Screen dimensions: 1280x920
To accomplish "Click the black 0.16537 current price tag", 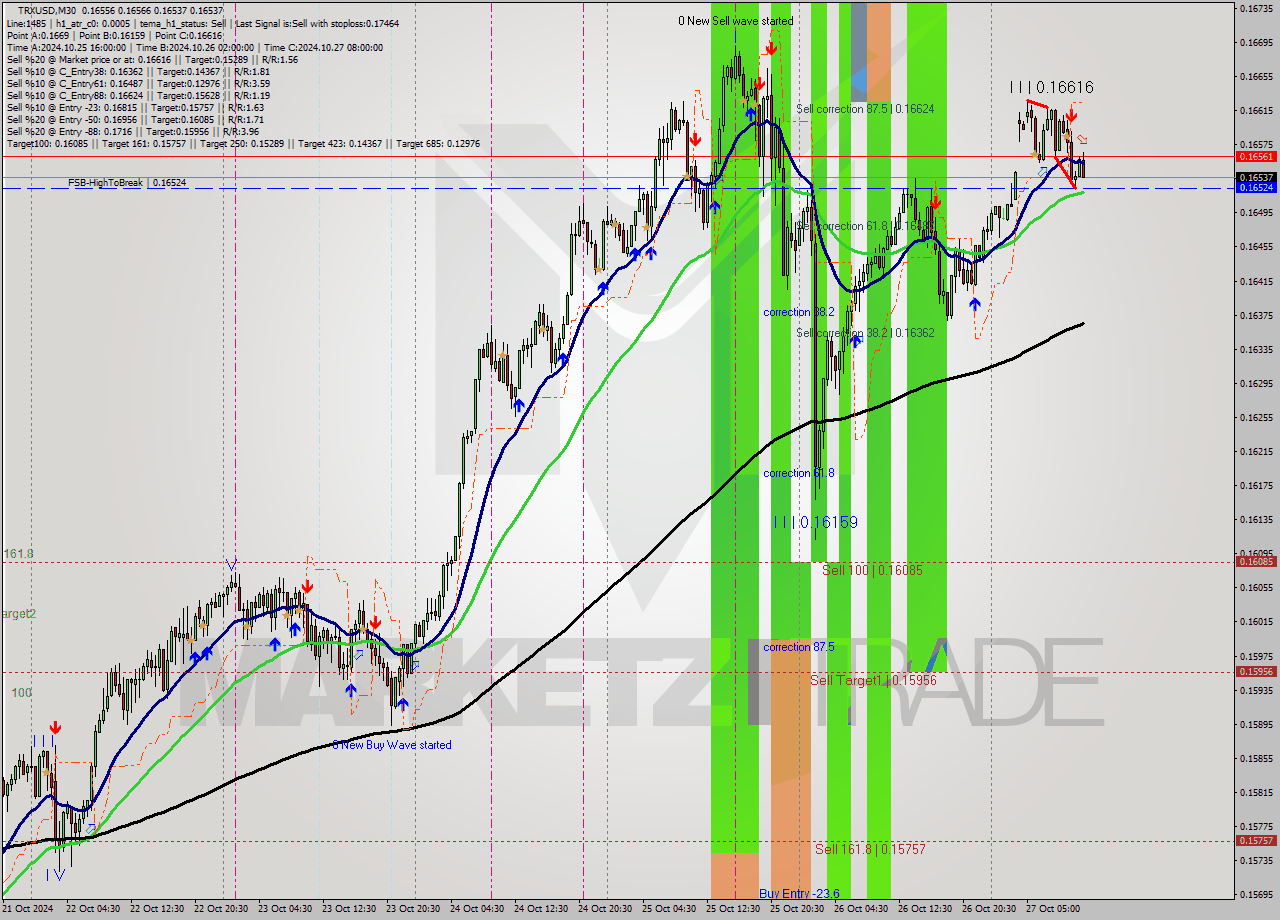I will (x=1256, y=177).
